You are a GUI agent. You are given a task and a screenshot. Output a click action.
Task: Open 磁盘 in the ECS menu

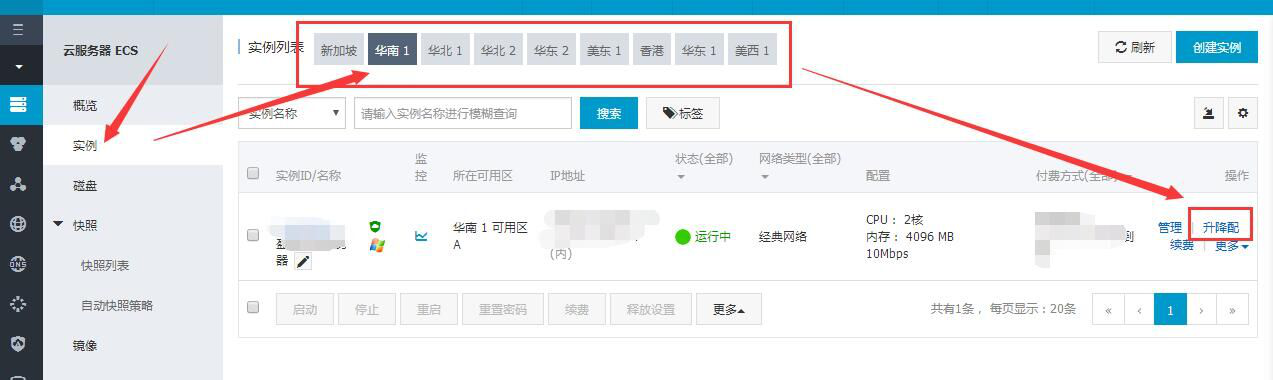[85, 186]
